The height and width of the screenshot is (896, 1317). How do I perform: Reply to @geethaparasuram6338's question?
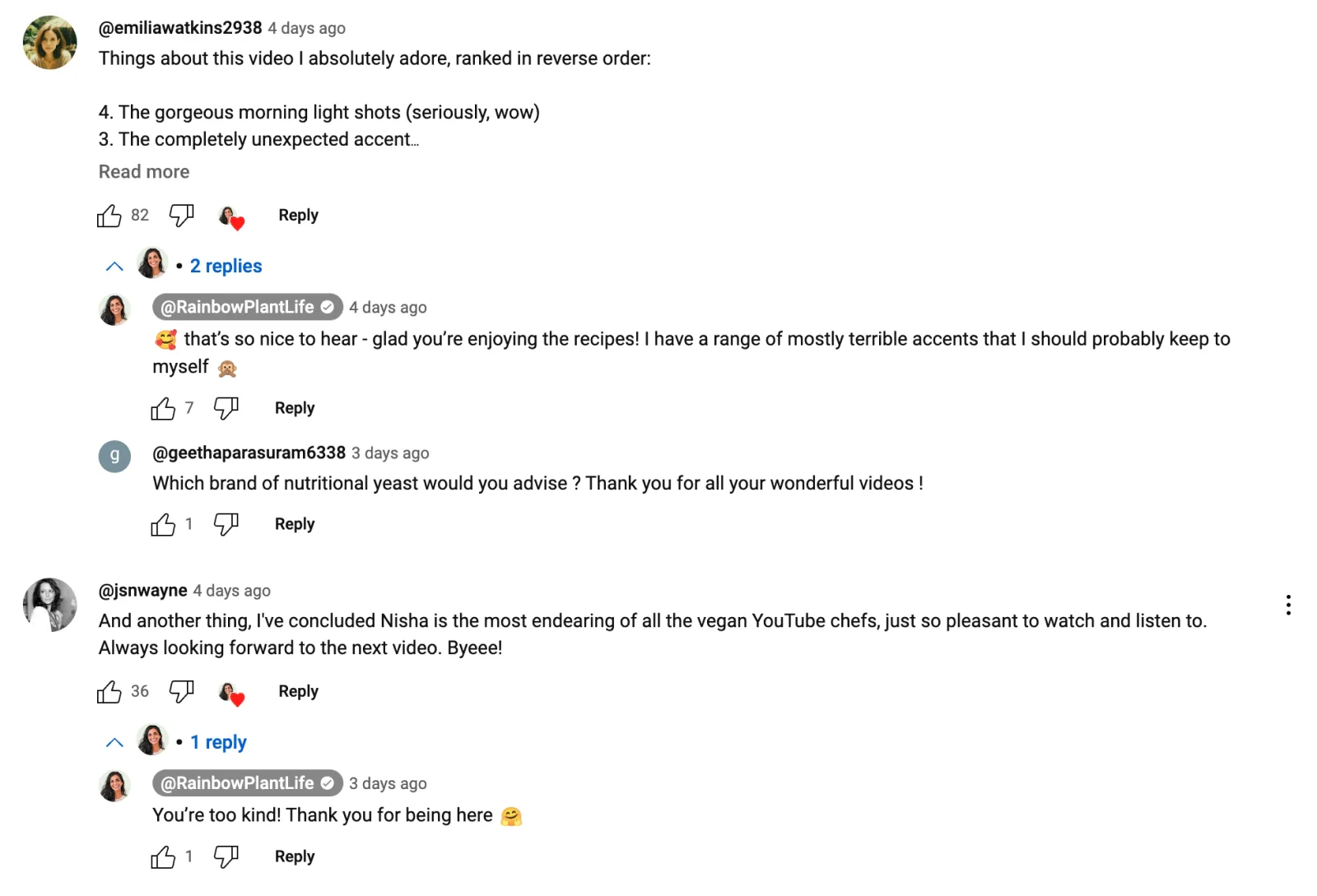tap(295, 524)
